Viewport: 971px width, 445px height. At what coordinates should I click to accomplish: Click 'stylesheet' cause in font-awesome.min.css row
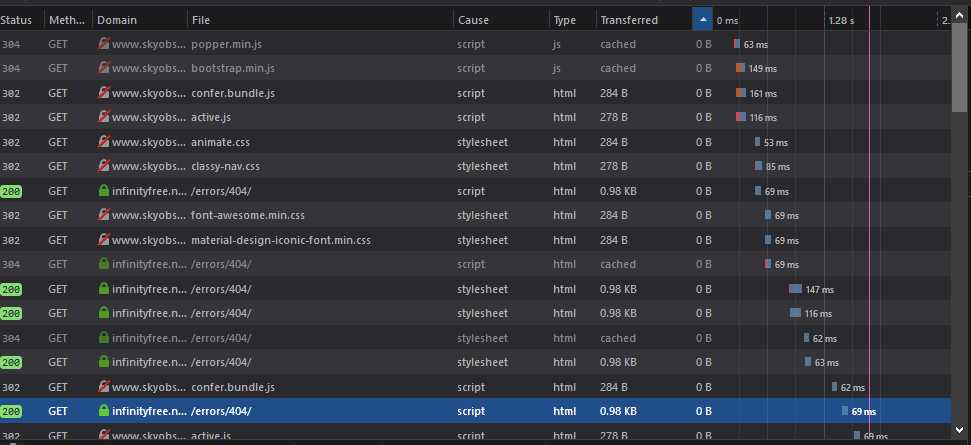click(482, 215)
